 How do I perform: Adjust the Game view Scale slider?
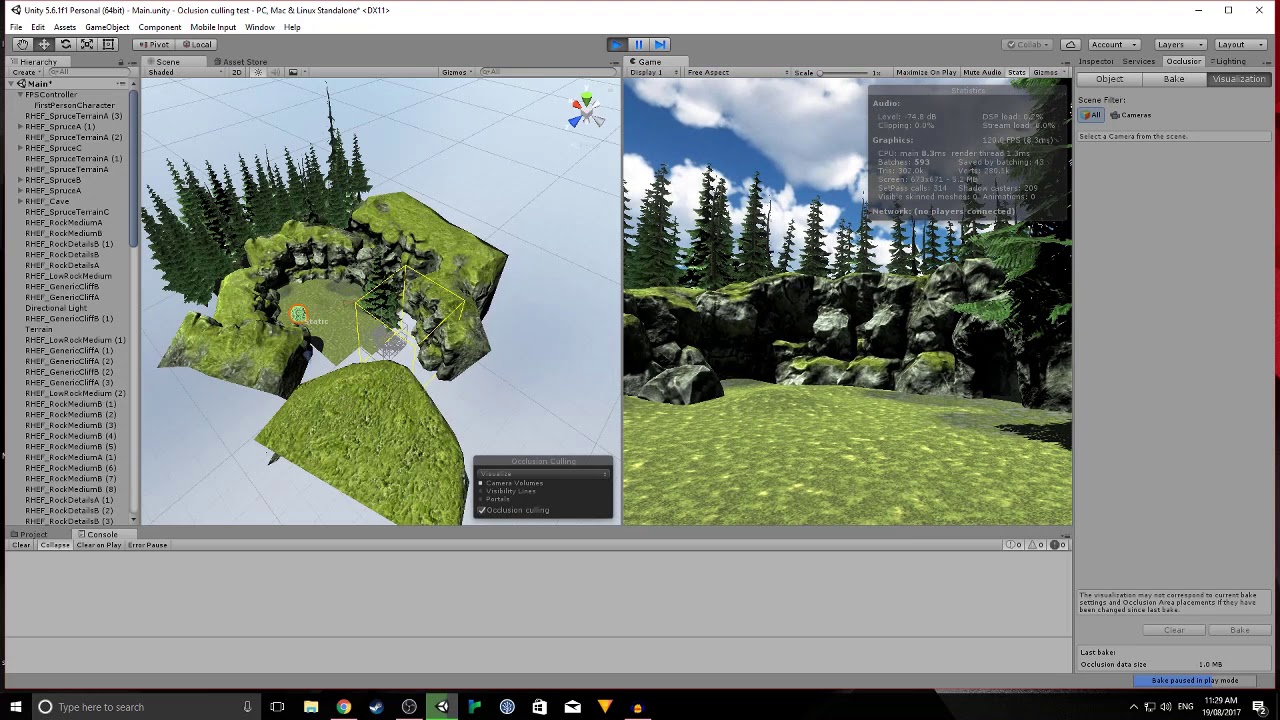(845, 72)
